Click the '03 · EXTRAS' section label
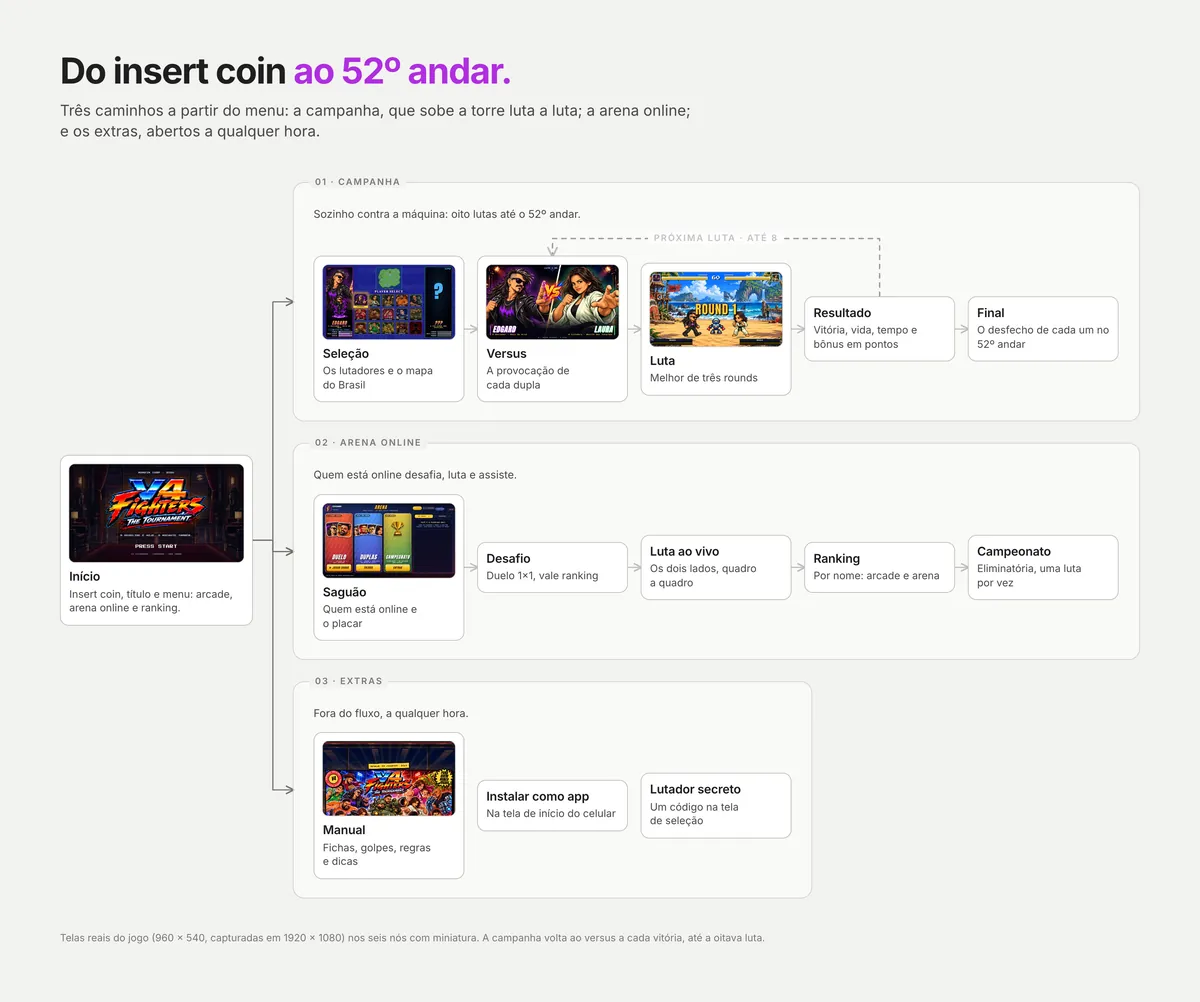 348,681
